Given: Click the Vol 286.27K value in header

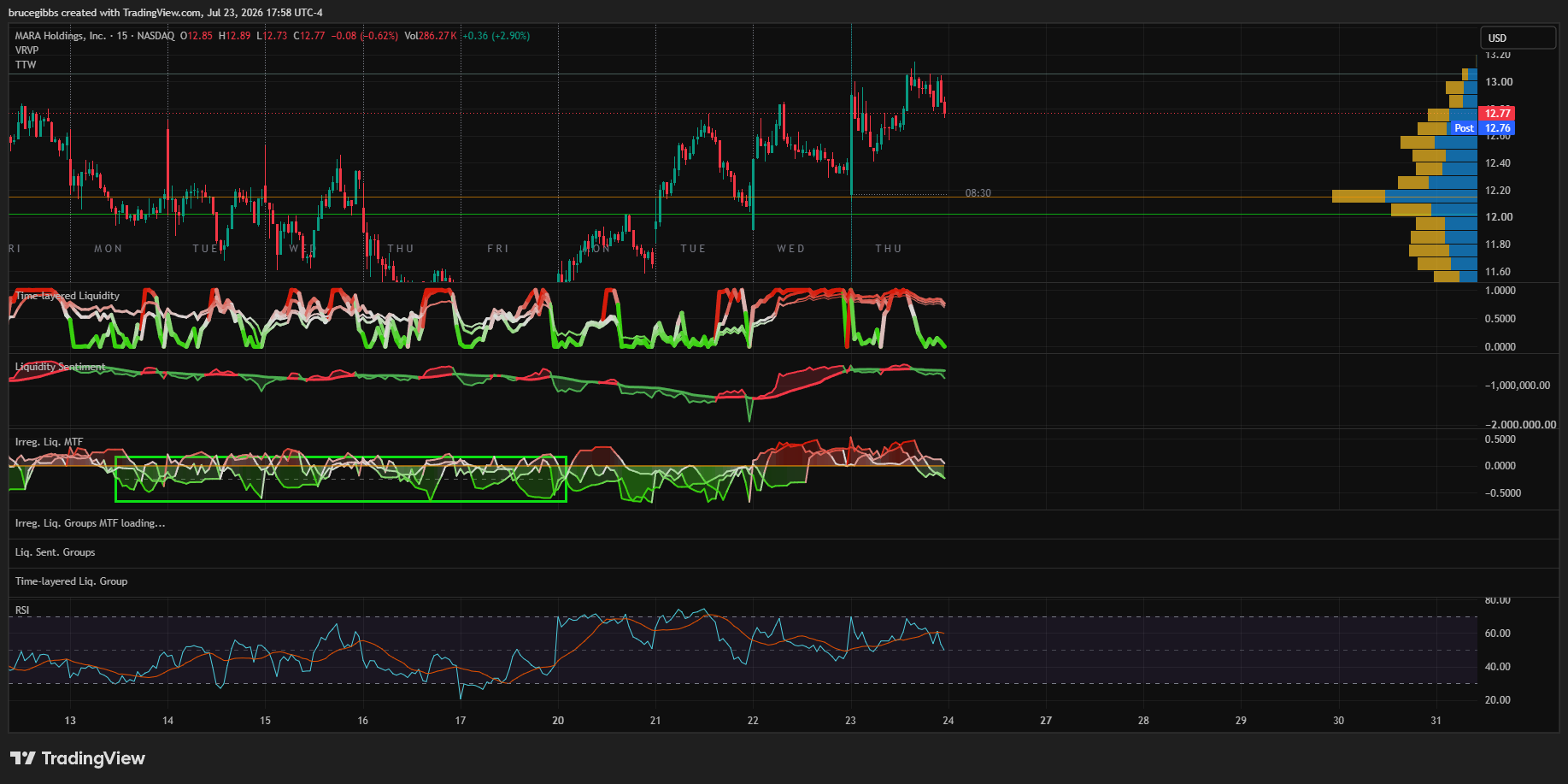Looking at the screenshot, I should (x=431, y=36).
